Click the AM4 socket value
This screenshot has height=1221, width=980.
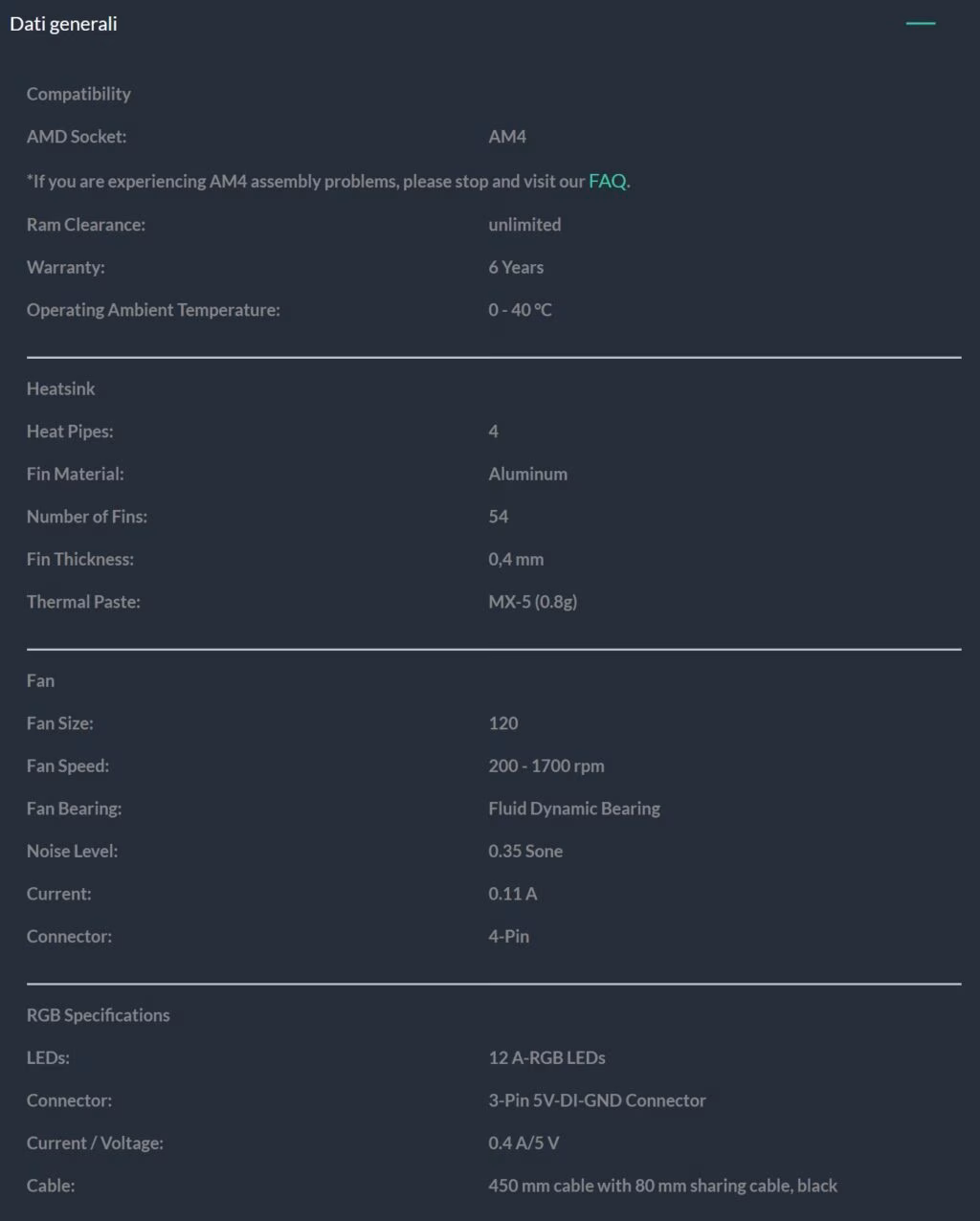coord(507,137)
